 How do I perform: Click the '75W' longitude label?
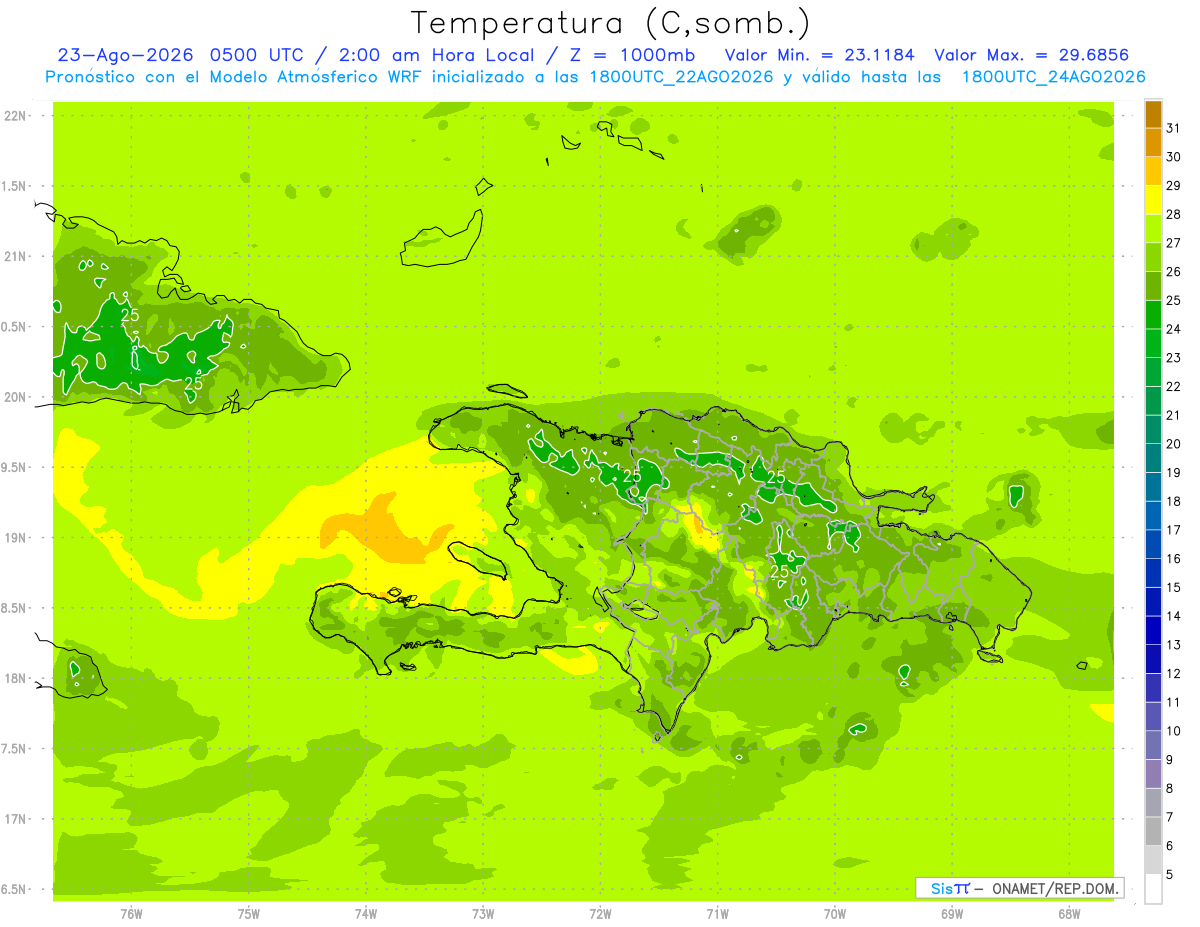(x=249, y=914)
